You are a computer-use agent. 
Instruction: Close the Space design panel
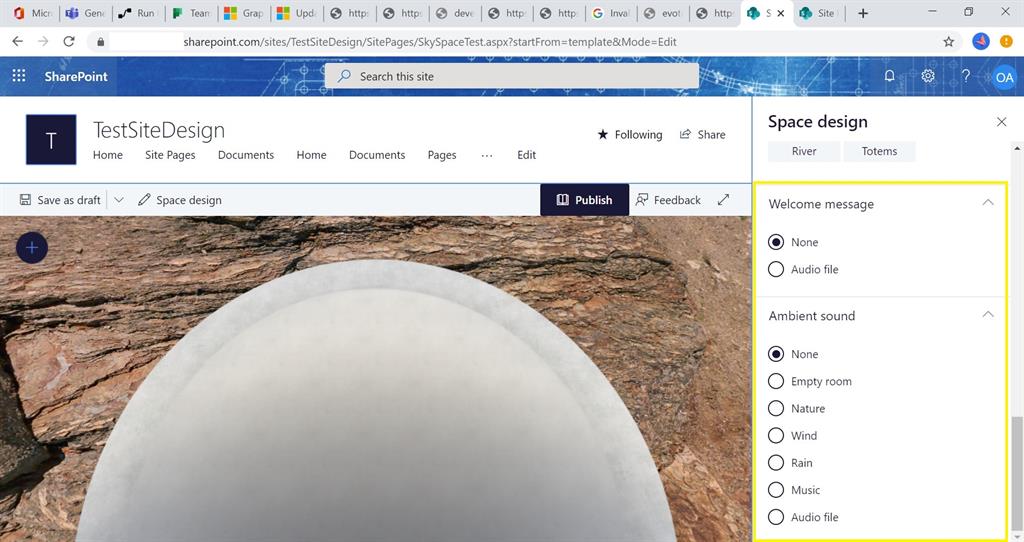click(1001, 122)
